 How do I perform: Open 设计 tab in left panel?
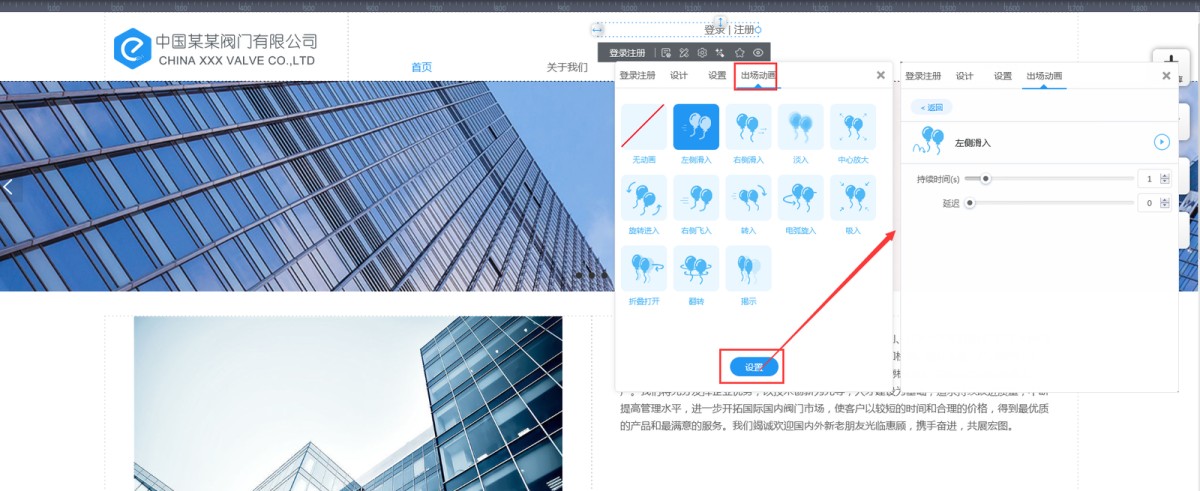(679, 75)
